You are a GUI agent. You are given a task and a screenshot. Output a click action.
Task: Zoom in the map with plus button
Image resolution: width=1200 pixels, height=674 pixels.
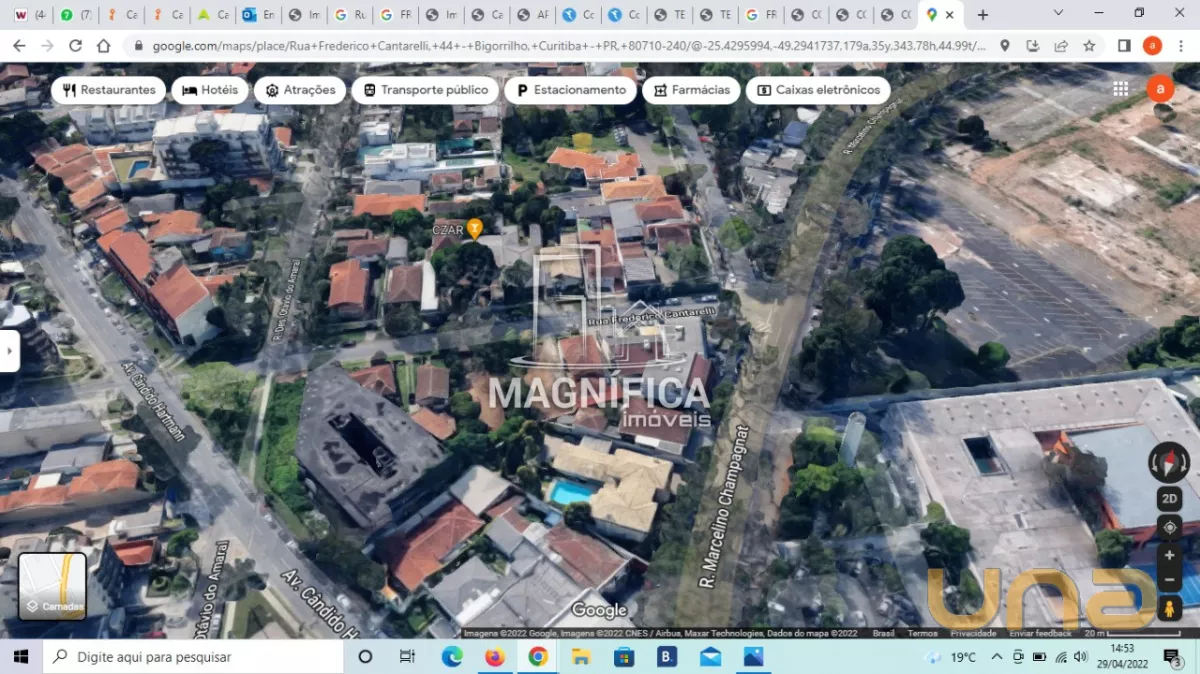tap(1169, 555)
